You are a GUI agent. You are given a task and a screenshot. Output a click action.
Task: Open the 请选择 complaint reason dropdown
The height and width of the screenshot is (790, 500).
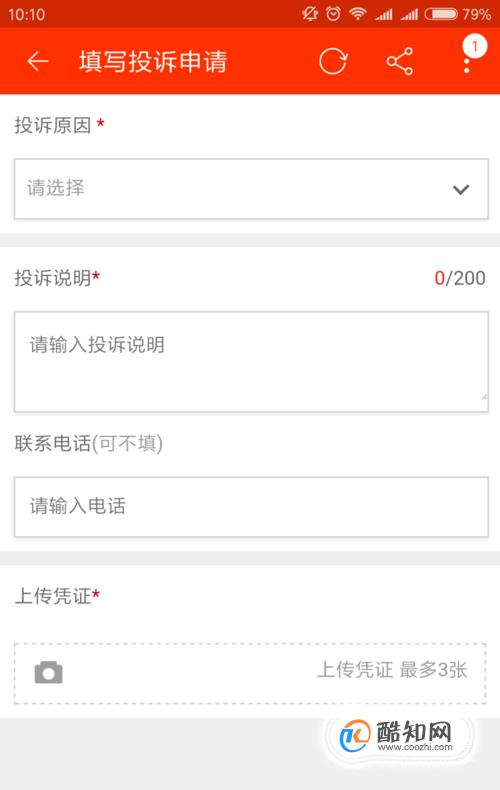pyautogui.click(x=251, y=189)
